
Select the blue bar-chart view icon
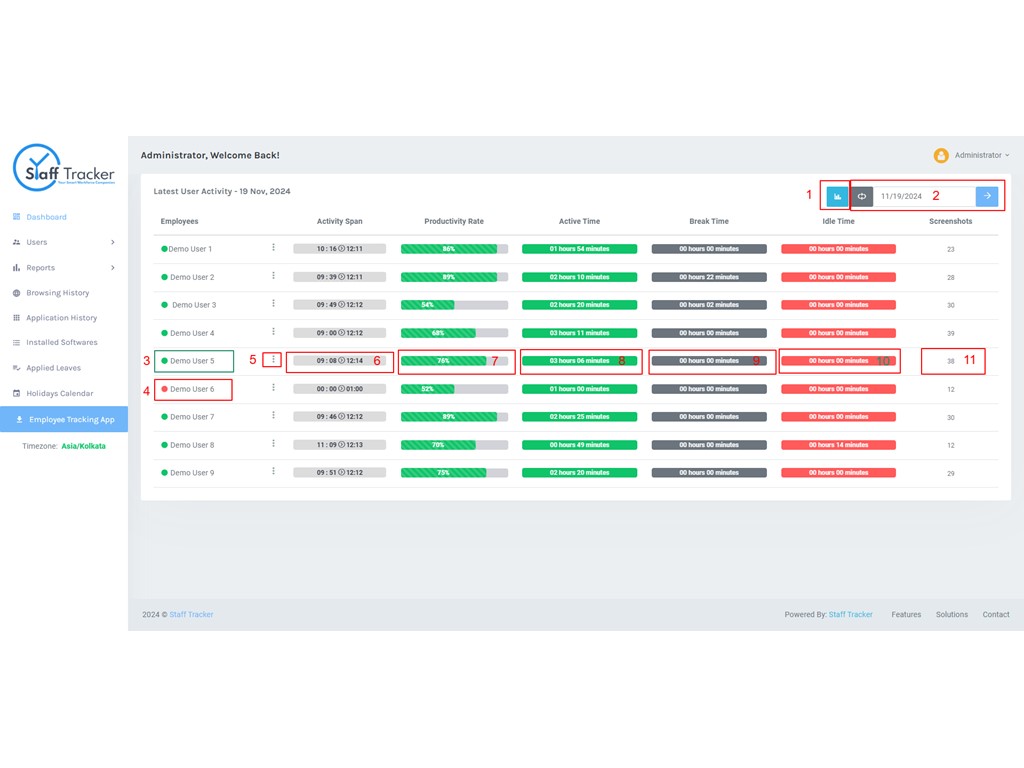click(837, 196)
